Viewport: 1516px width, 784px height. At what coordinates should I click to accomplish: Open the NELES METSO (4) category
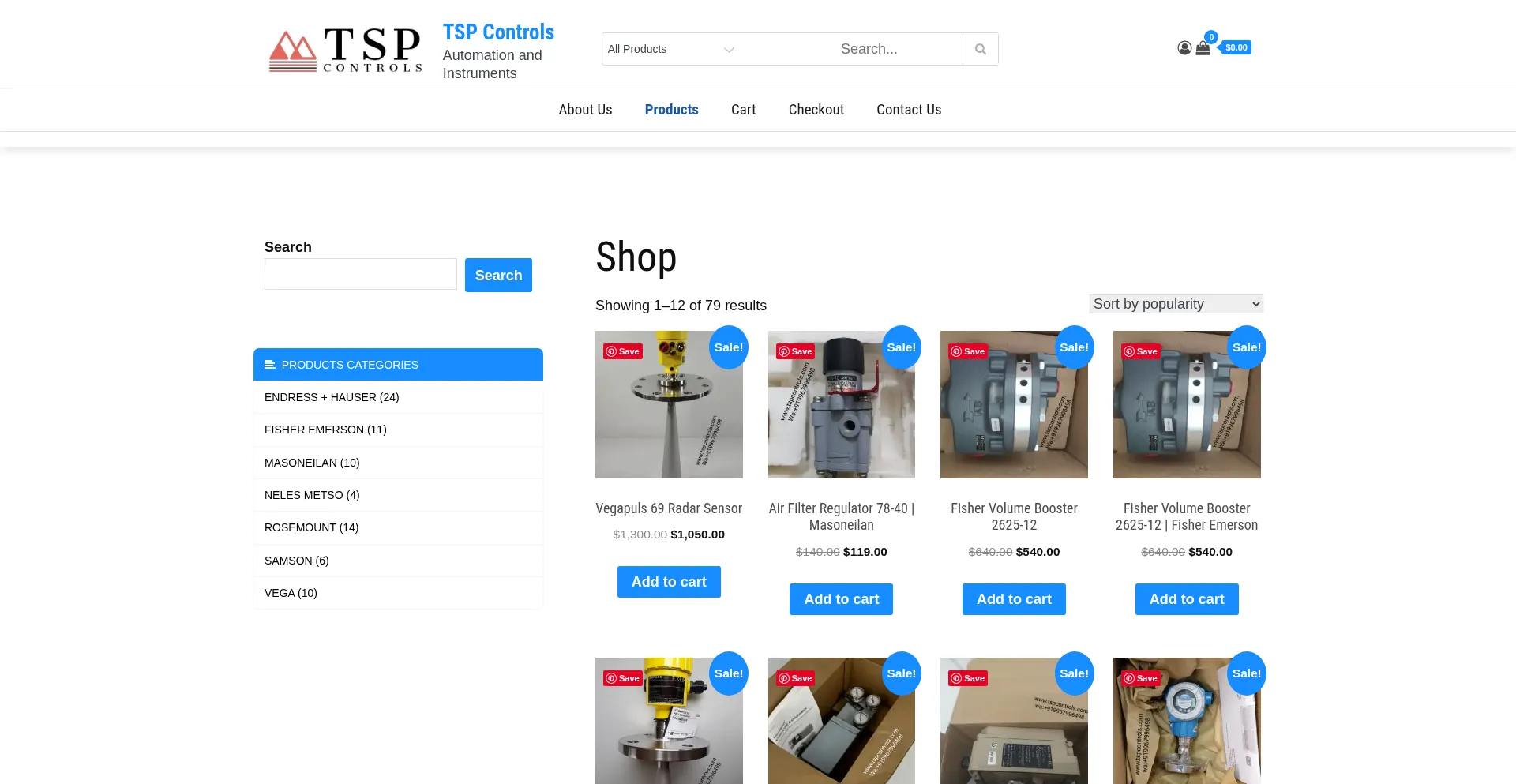coord(312,495)
